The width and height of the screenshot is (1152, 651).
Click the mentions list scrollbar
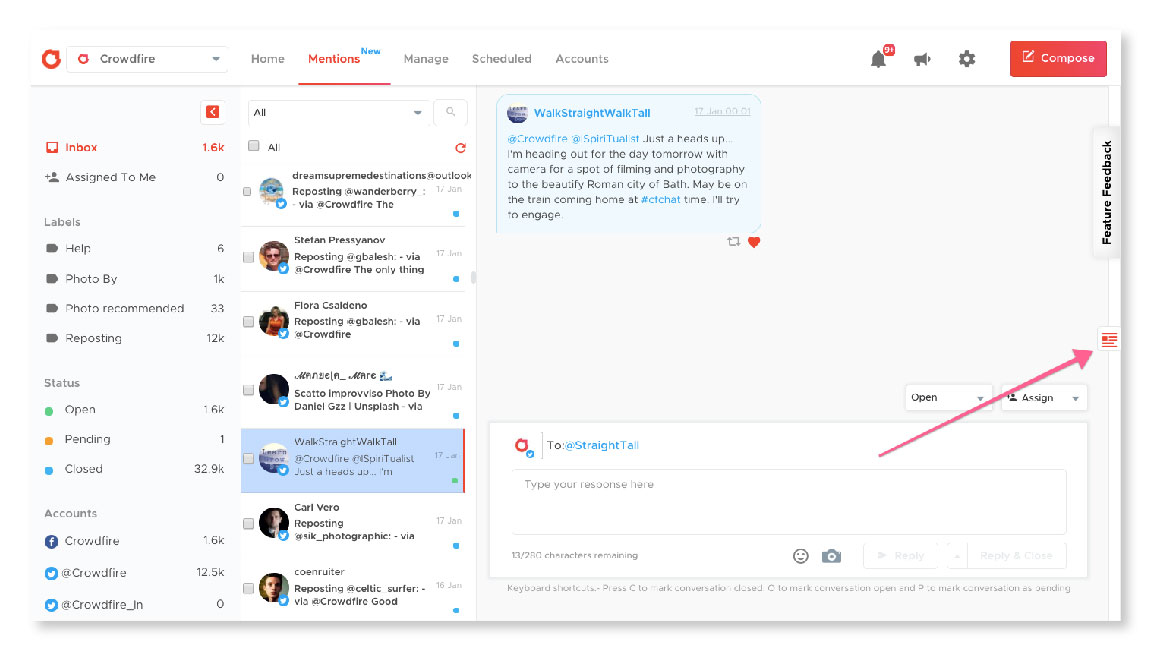473,278
